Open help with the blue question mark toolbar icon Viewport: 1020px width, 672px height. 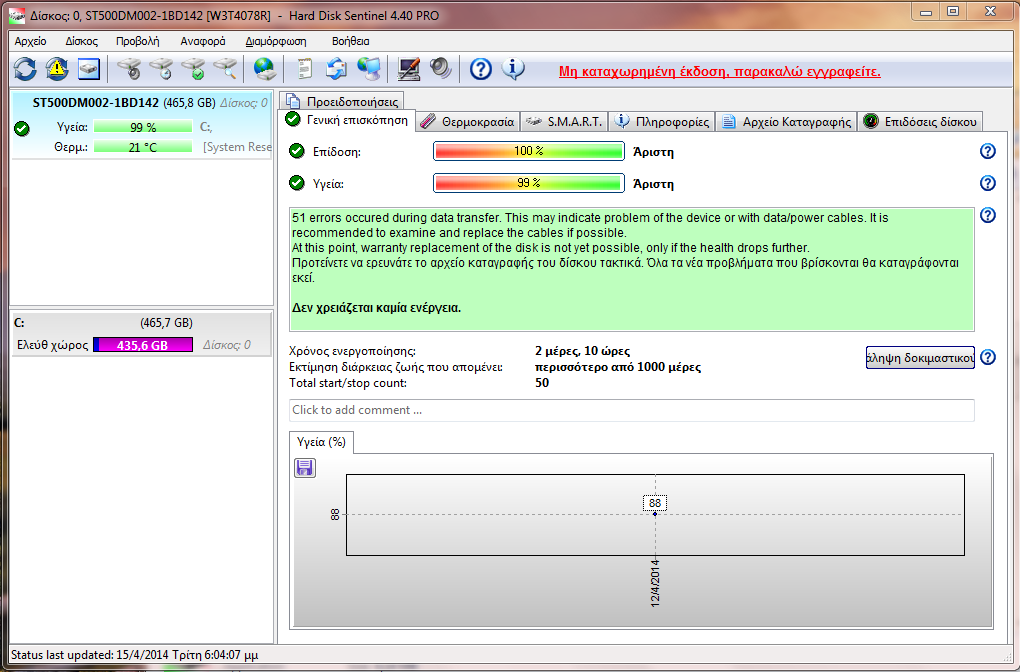481,69
